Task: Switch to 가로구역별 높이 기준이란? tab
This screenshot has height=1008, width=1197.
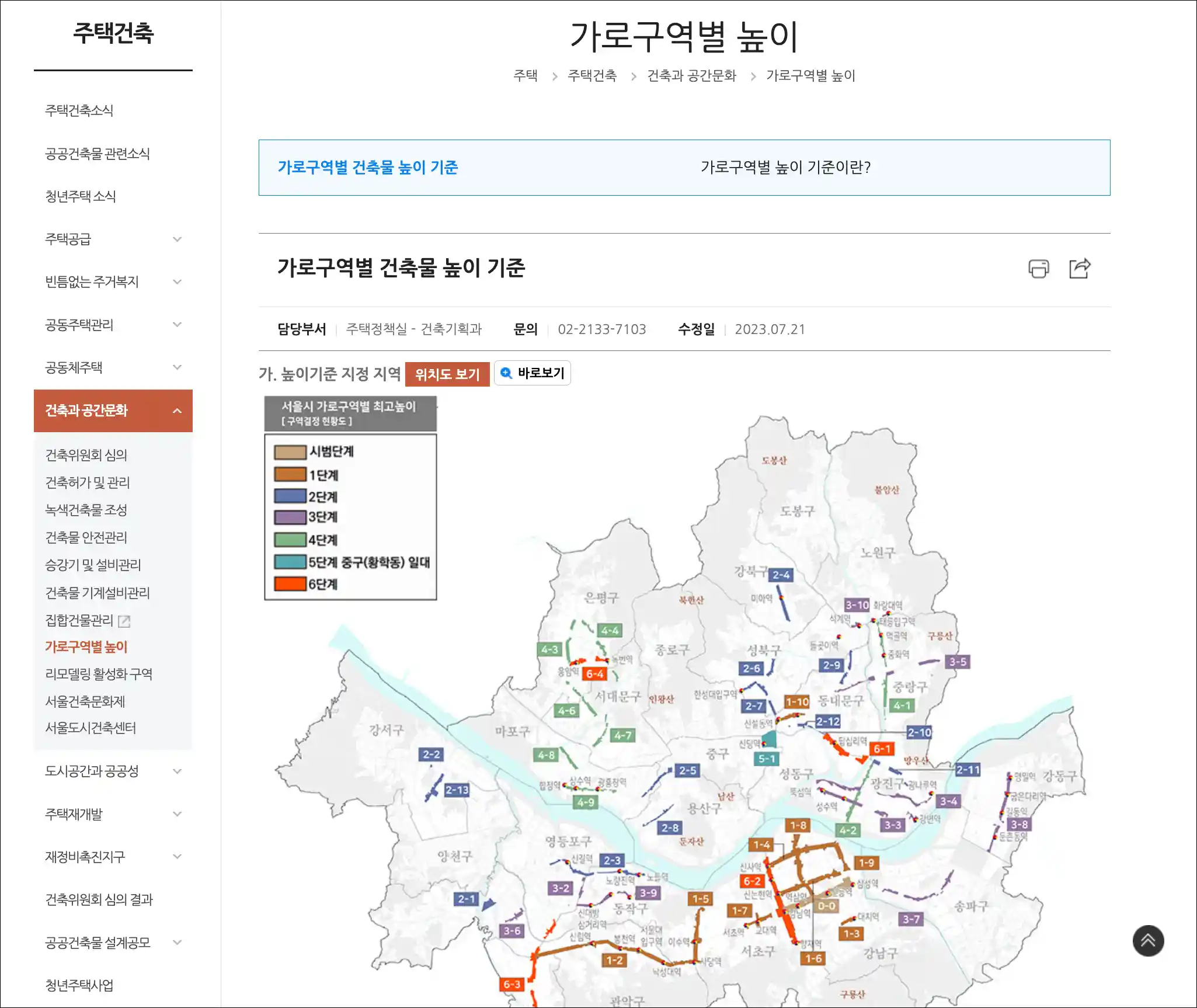Action: pyautogui.click(x=785, y=168)
